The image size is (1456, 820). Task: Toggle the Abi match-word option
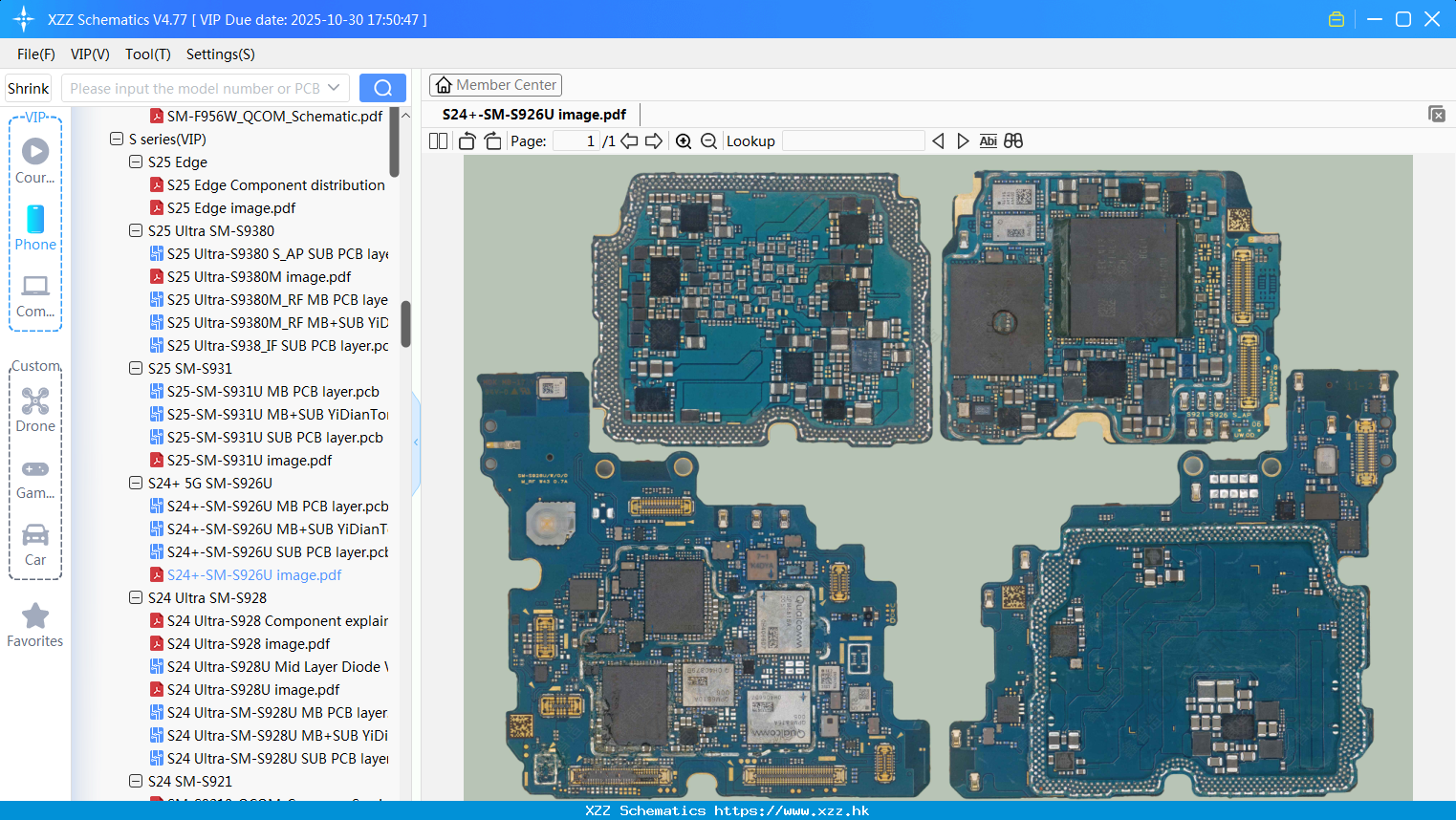989,140
